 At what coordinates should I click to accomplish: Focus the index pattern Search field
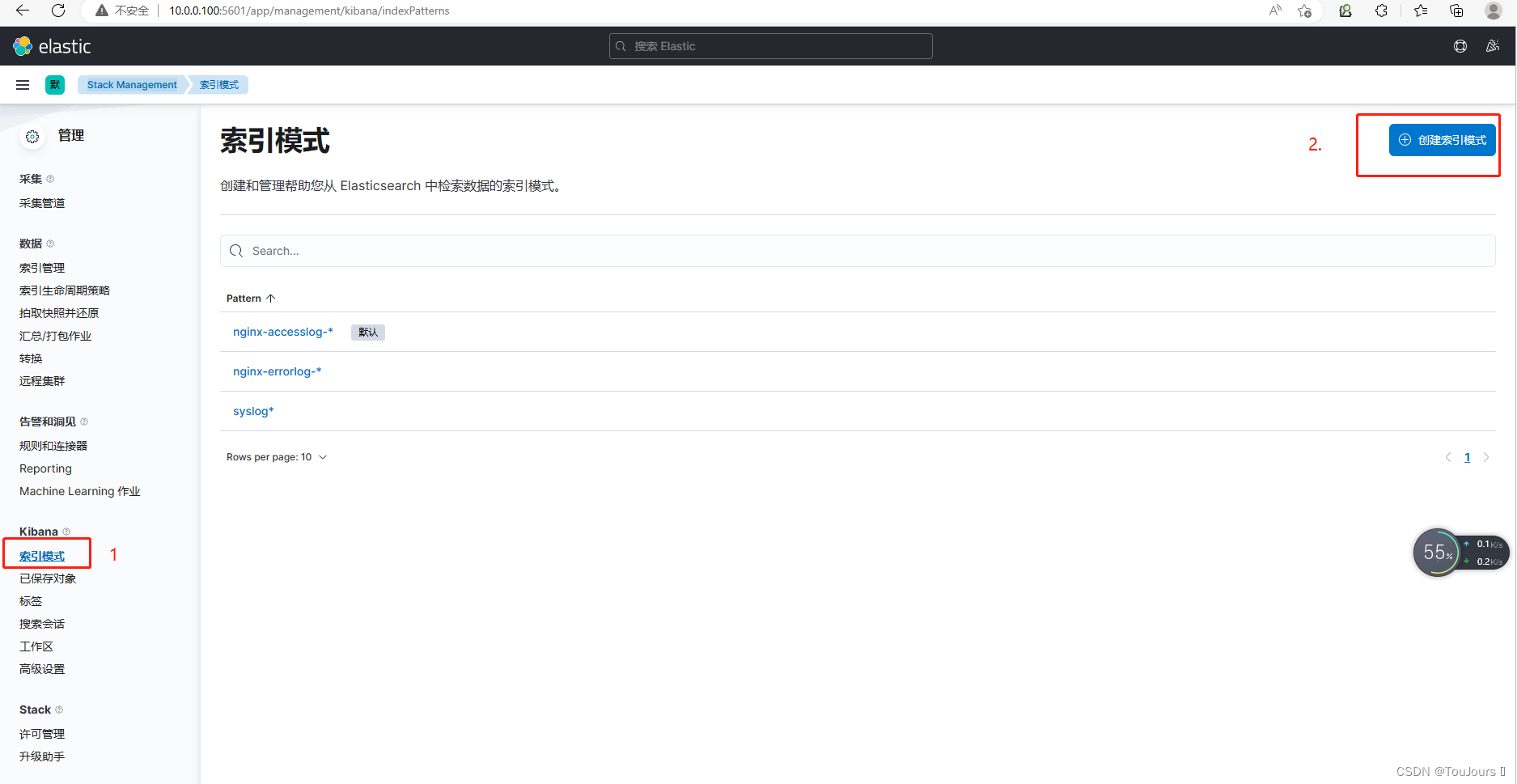(x=858, y=251)
